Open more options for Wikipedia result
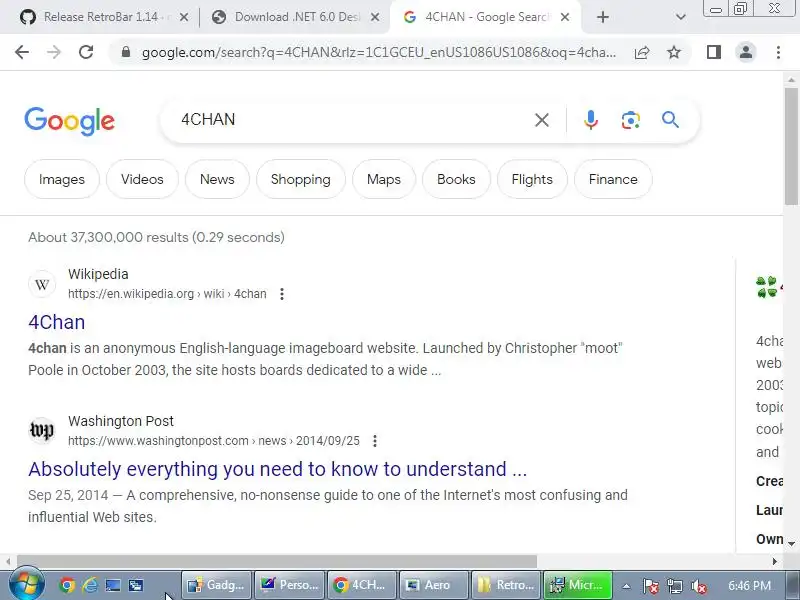 point(282,294)
